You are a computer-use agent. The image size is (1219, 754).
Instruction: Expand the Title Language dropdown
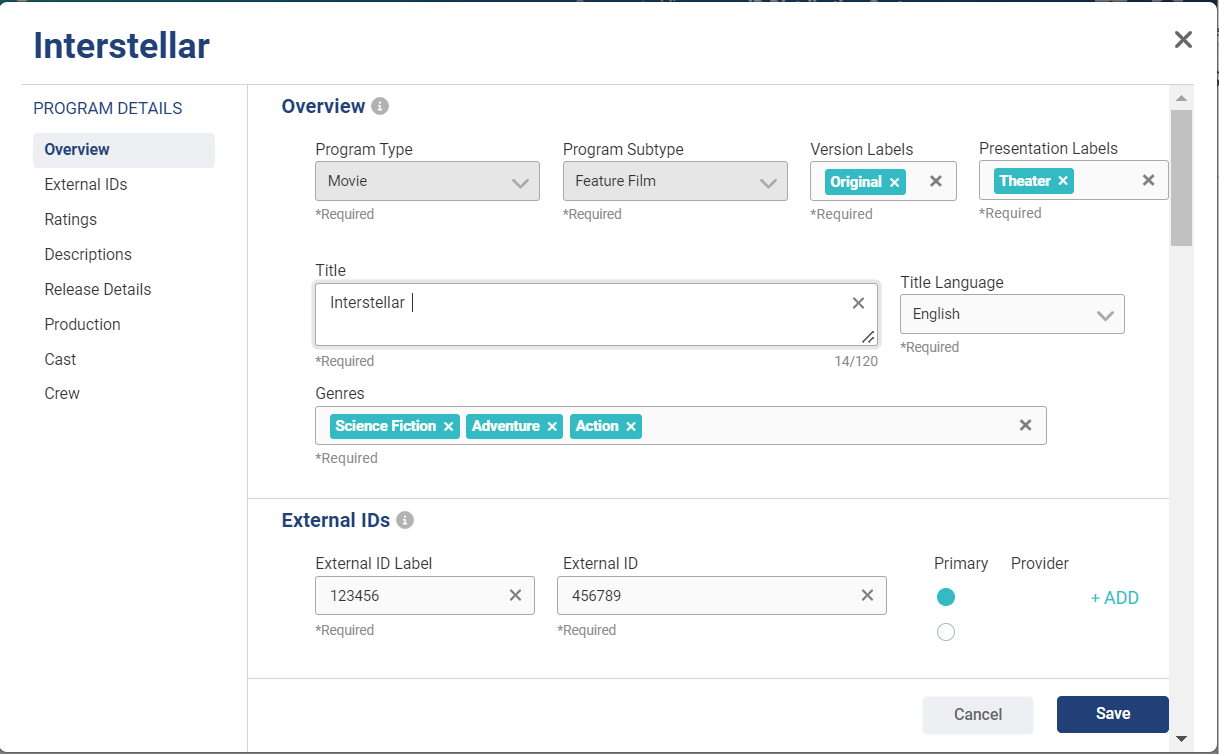pos(1012,314)
